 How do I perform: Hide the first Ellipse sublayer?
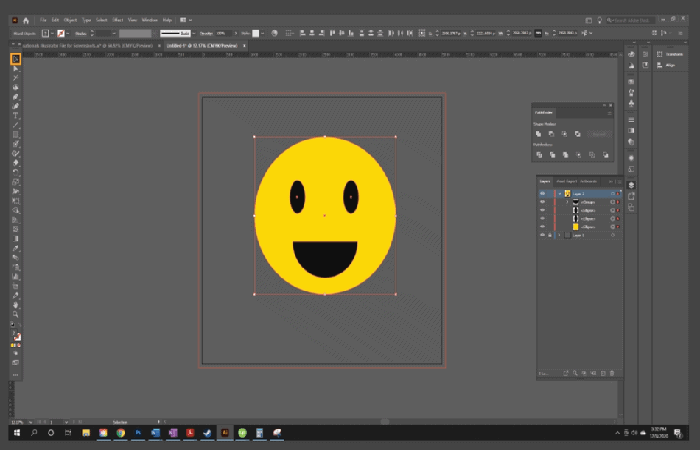(542, 210)
